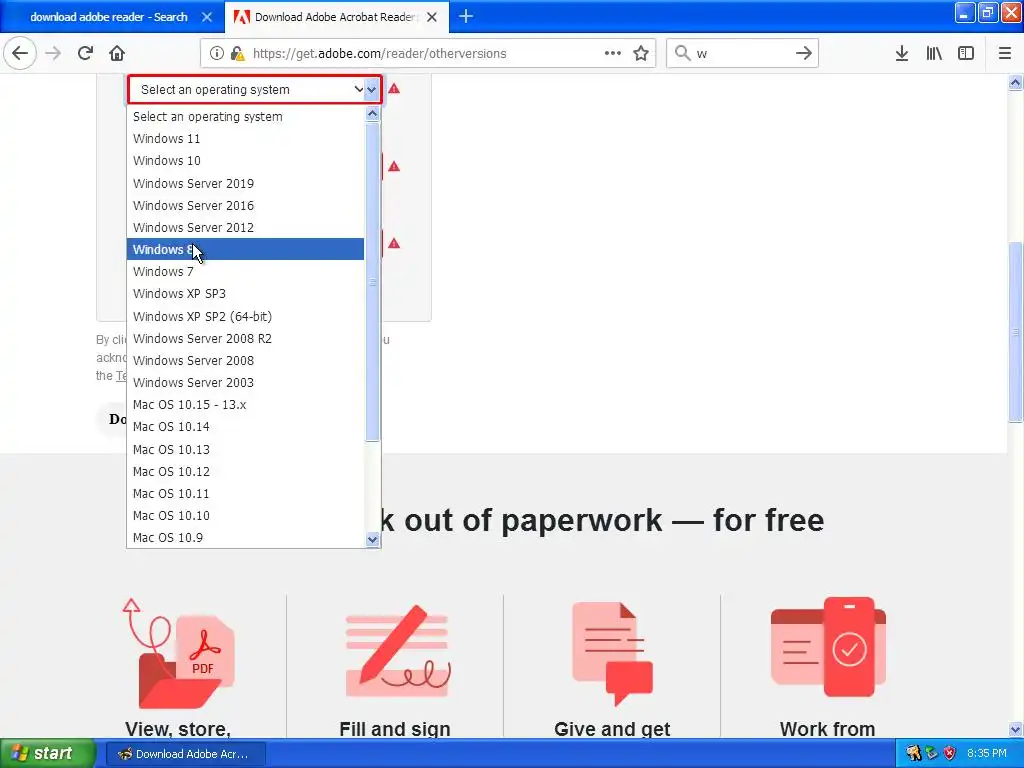
Task: Close the download adobe reader search tab
Action: tap(206, 17)
